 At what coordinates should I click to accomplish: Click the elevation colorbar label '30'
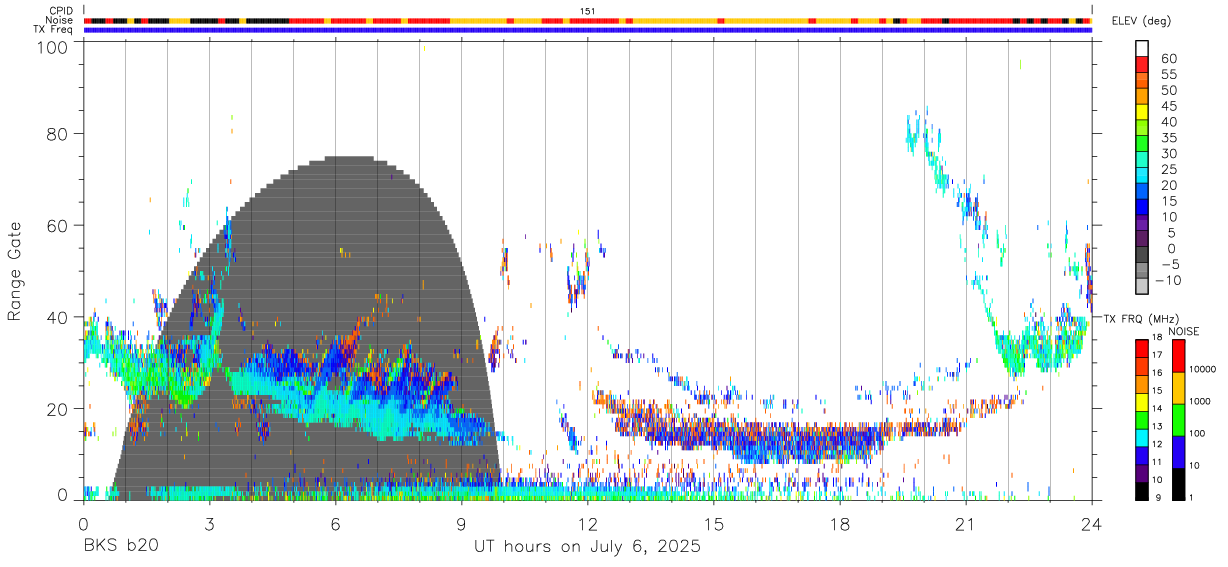pos(1168,154)
